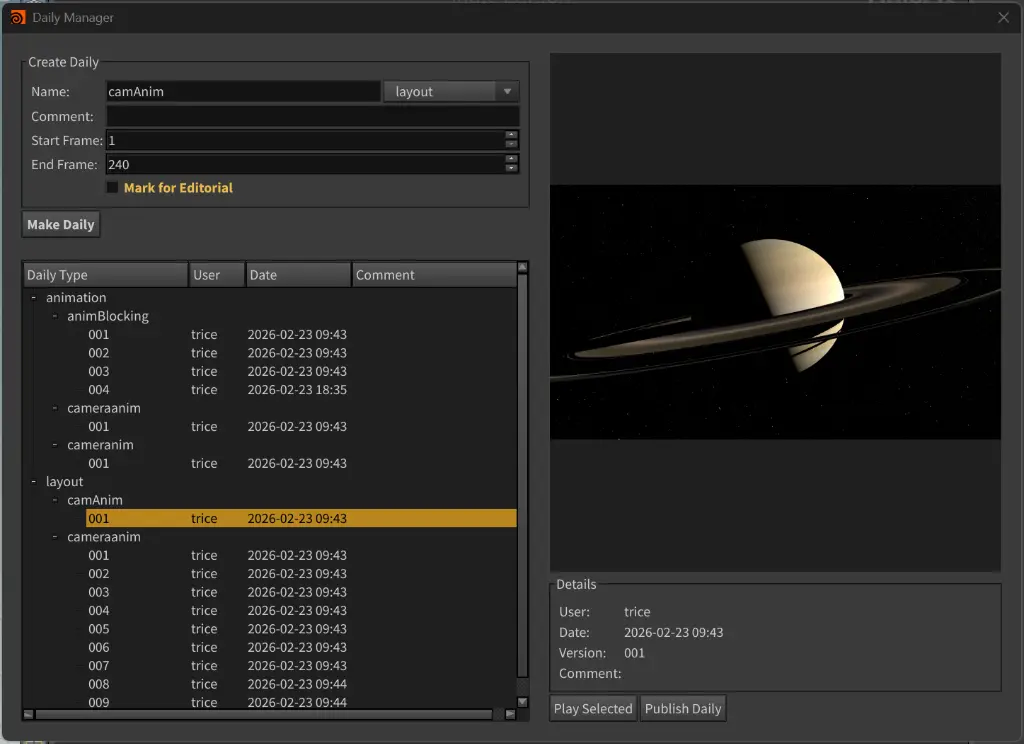1024x744 pixels.
Task: Click the horizontal scroll-left arrow
Action: click(x=28, y=714)
